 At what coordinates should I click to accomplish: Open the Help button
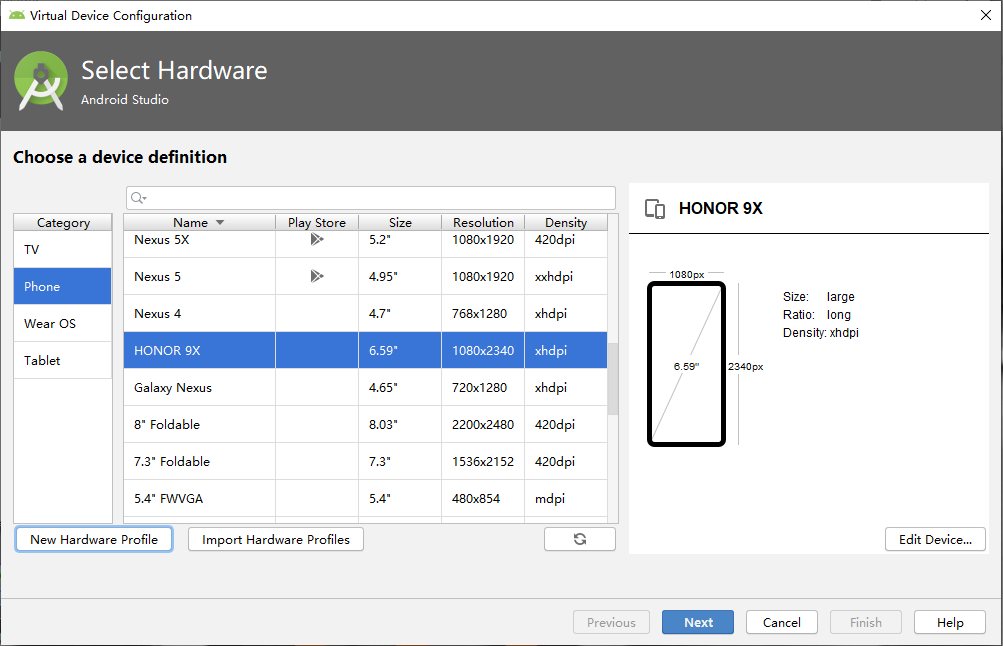[950, 622]
